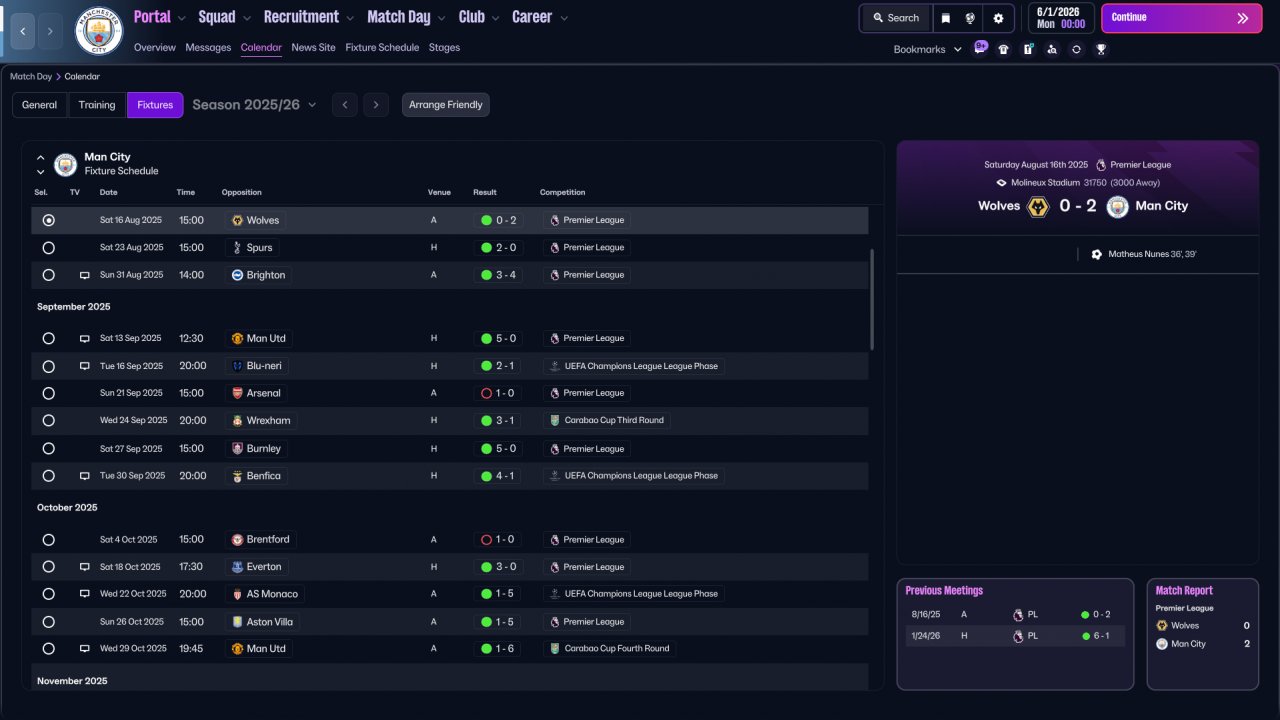Click the Continue button
Image resolution: width=1280 pixels, height=720 pixels.
(1182, 18)
